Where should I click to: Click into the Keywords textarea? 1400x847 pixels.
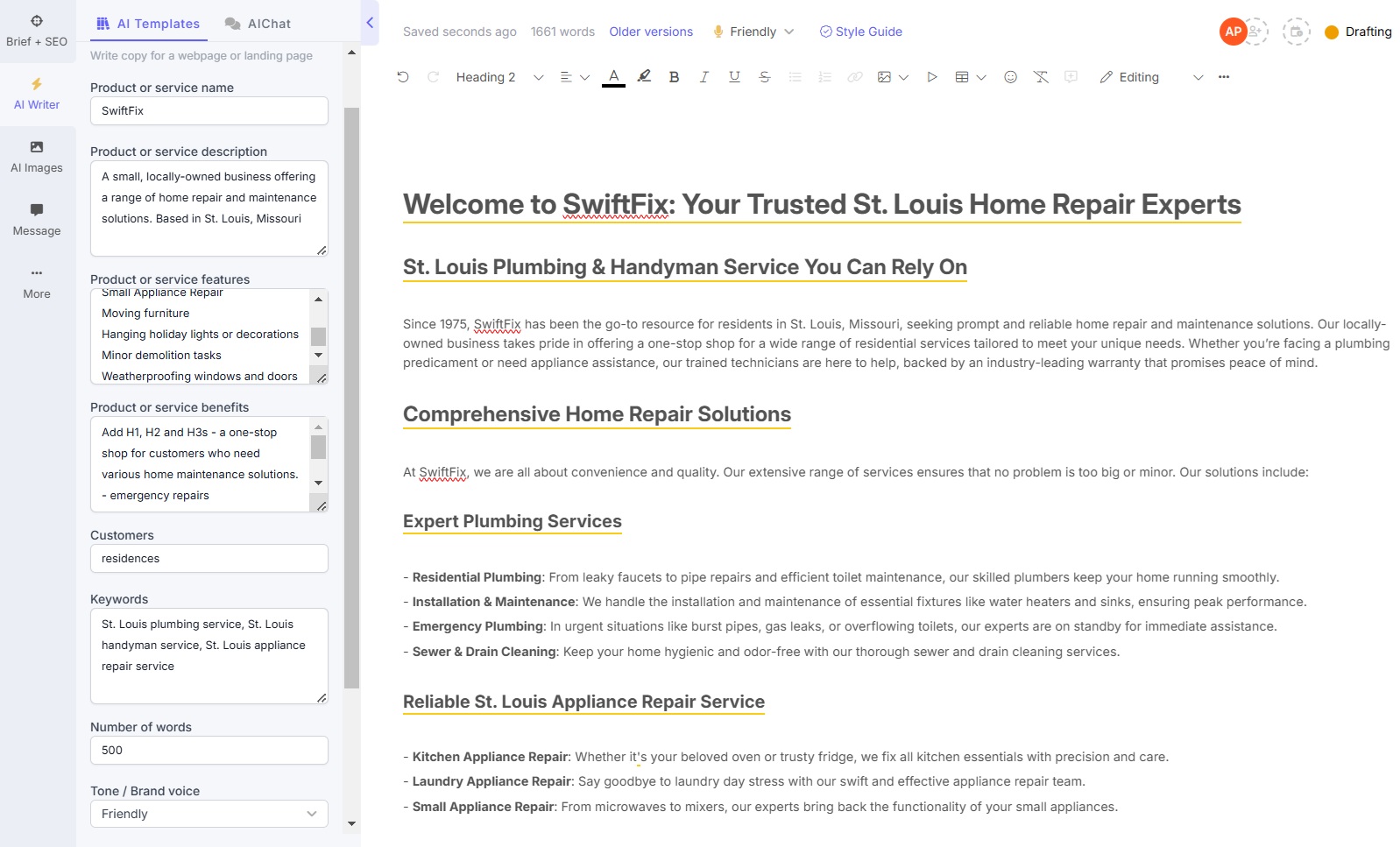(x=209, y=656)
